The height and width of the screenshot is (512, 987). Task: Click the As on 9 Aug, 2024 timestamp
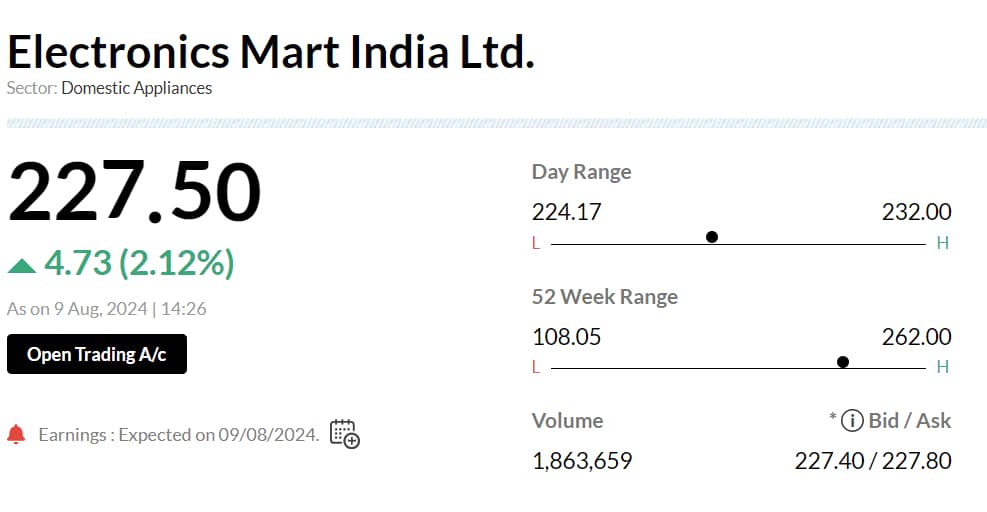[107, 309]
